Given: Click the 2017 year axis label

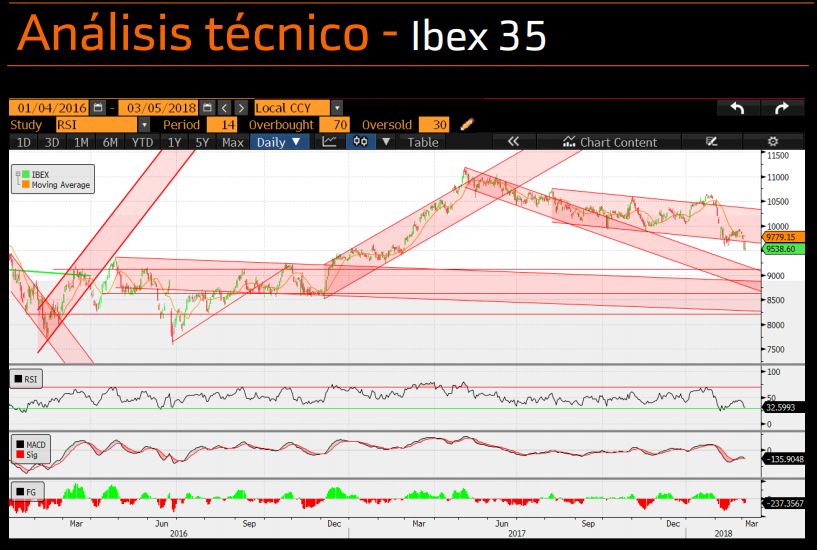Looking at the screenshot, I should click(517, 533).
